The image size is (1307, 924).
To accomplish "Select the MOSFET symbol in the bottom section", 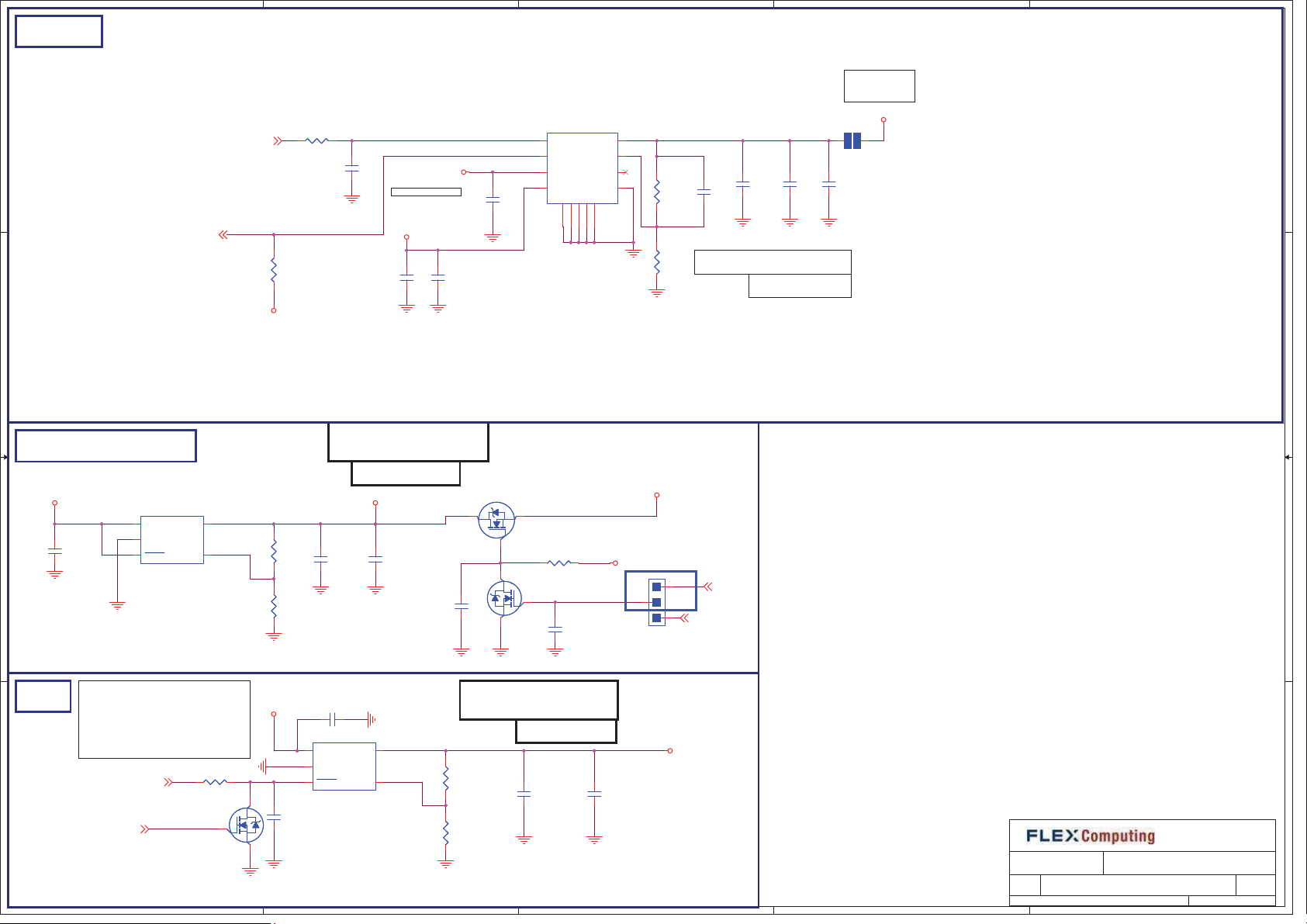I will pos(246,825).
